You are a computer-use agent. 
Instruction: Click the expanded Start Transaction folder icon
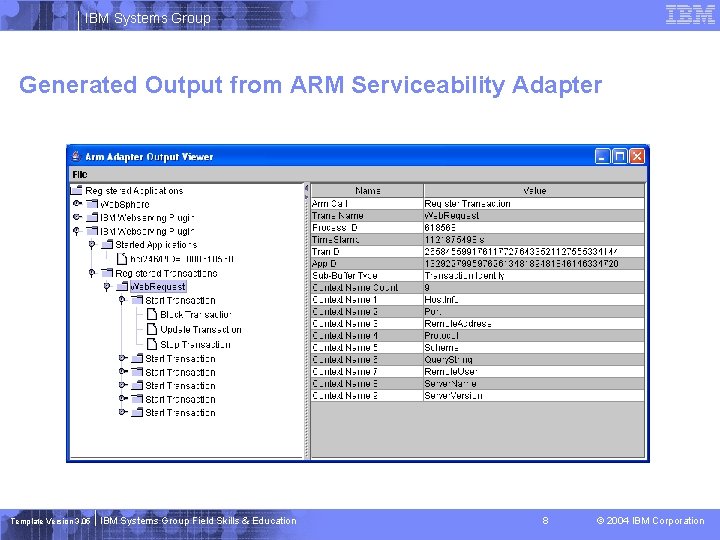coord(137,300)
